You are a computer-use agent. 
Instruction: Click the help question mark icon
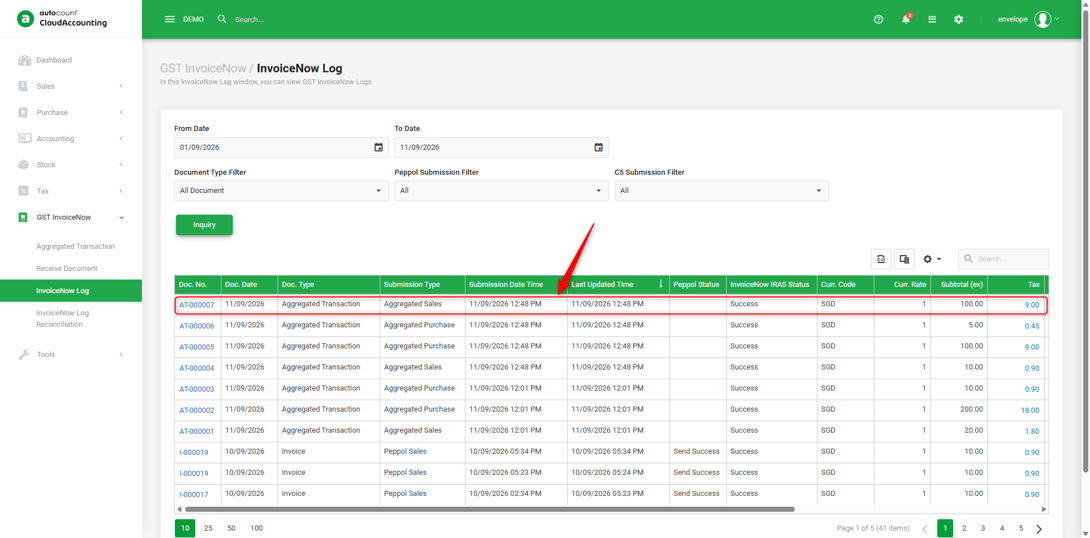click(x=878, y=19)
